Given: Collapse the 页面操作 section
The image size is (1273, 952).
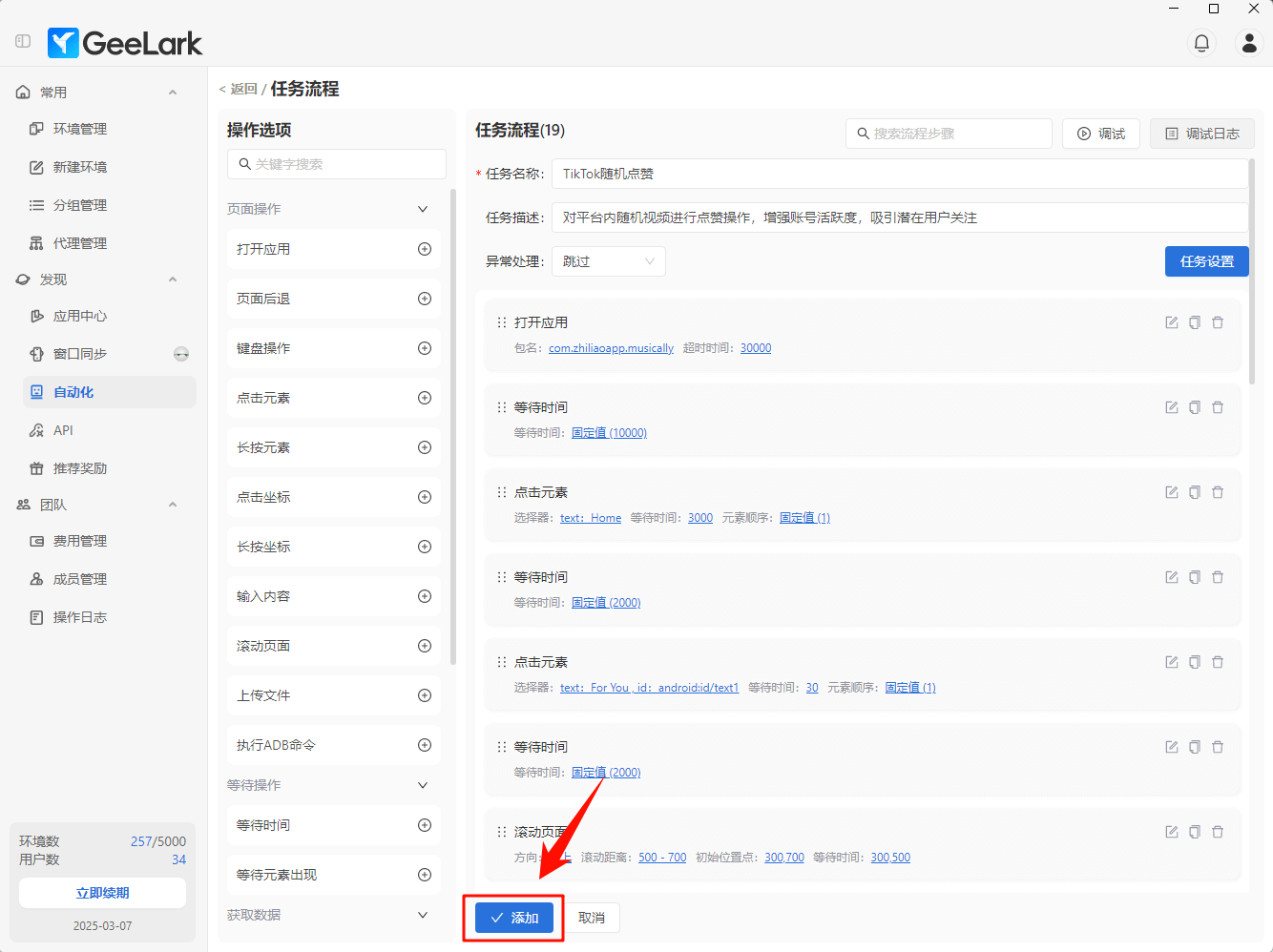Looking at the screenshot, I should click(x=423, y=209).
